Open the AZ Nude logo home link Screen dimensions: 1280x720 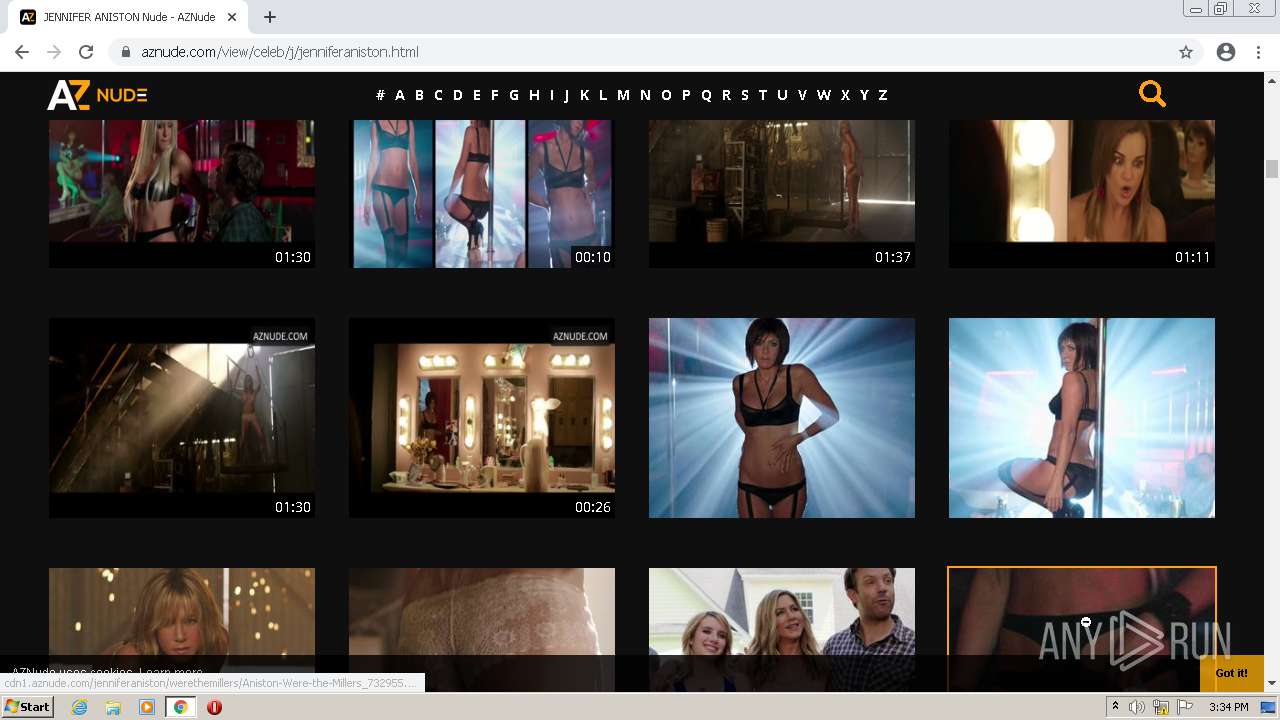pos(97,95)
